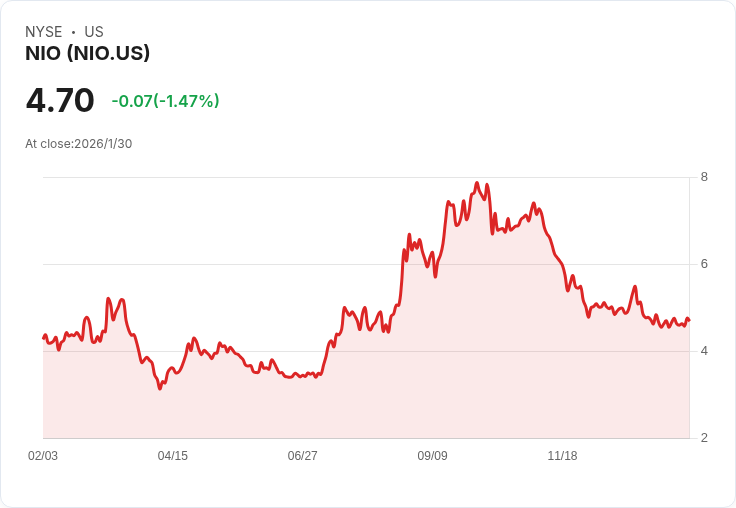The height and width of the screenshot is (508, 736).
Task: Click the 8 value on the price axis
Action: [704, 177]
